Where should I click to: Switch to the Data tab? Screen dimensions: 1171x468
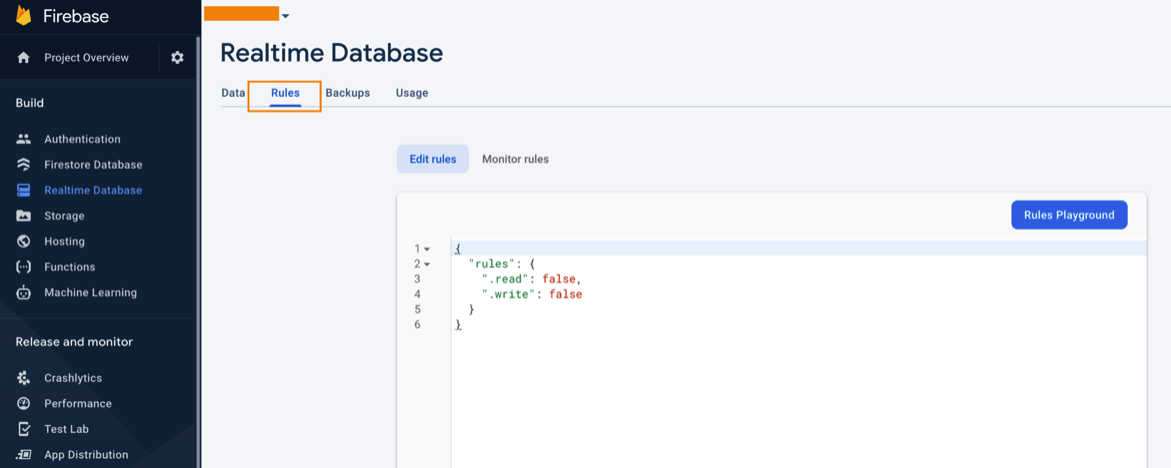pyautogui.click(x=233, y=93)
